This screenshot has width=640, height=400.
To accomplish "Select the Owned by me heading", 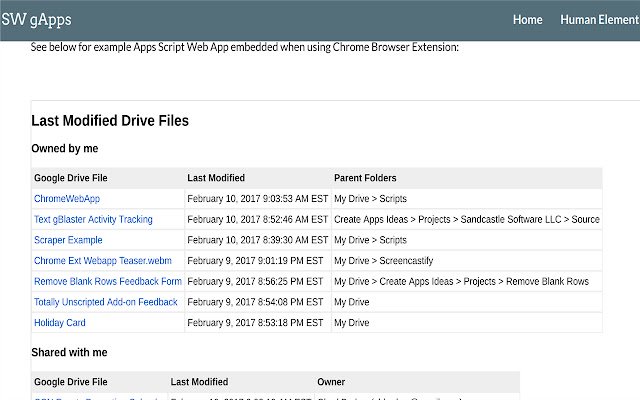I will 64,149.
